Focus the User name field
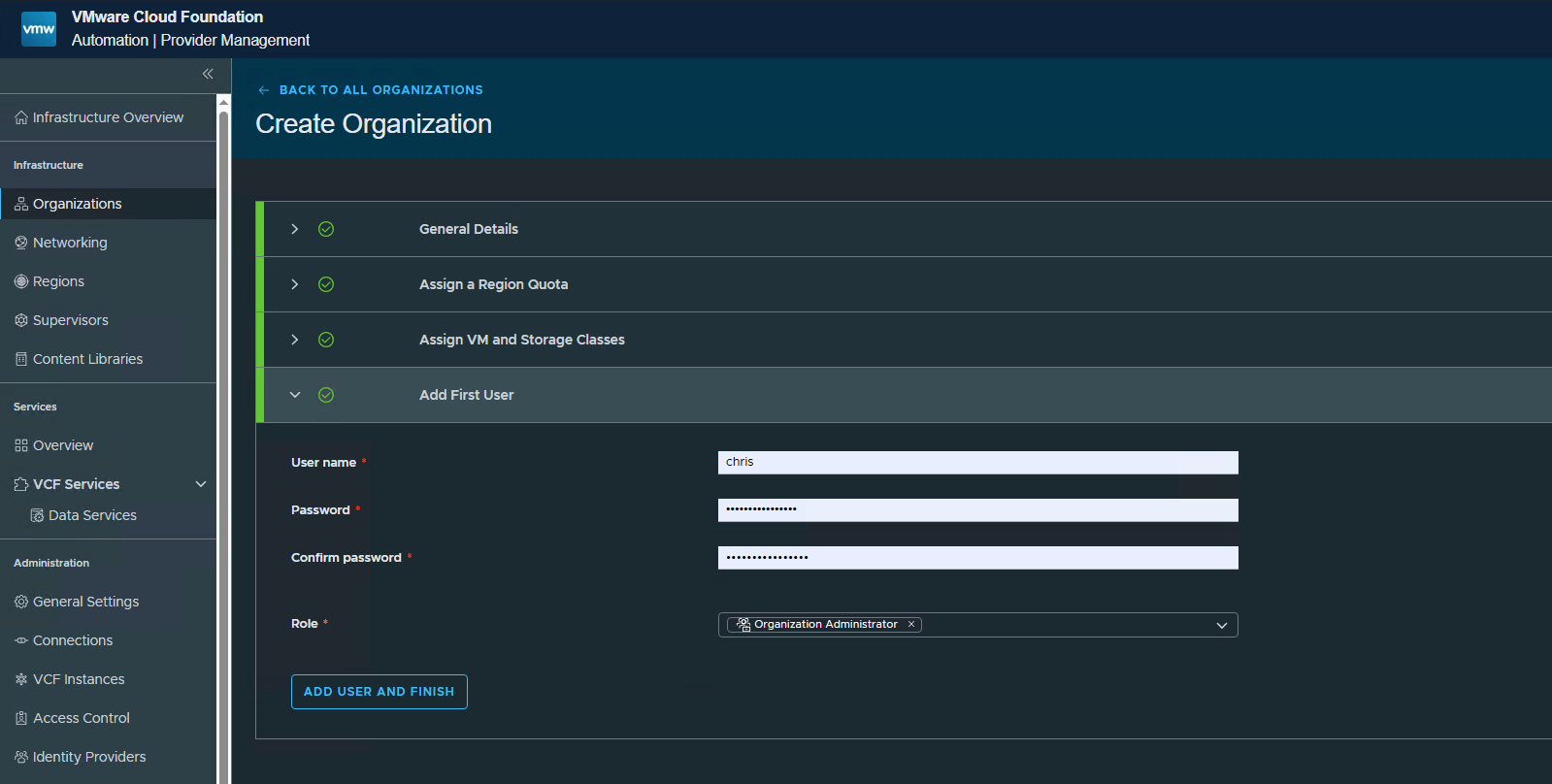This screenshot has height=784, width=1552. [x=977, y=462]
